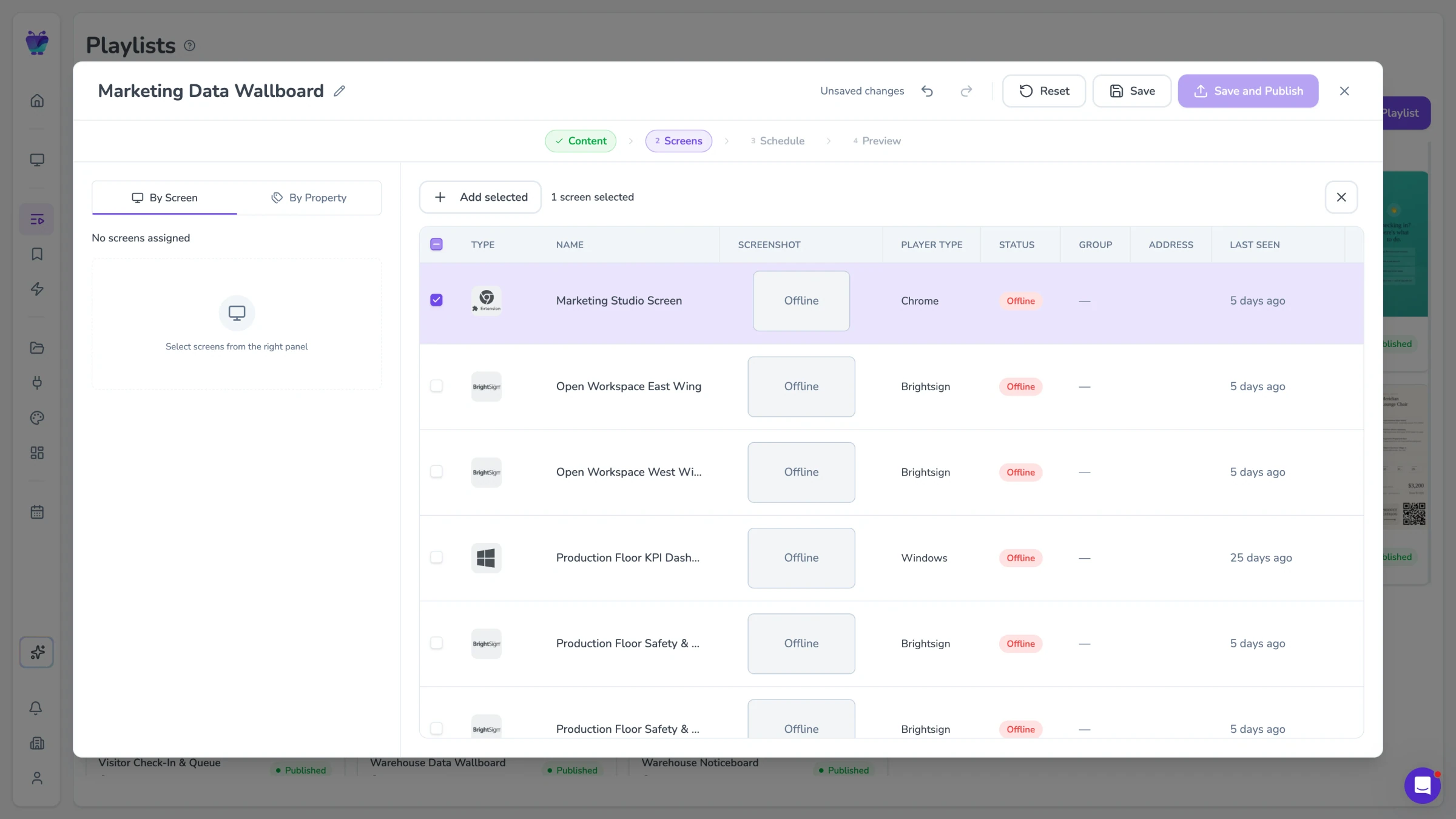Open the notifications bell icon

point(36,708)
